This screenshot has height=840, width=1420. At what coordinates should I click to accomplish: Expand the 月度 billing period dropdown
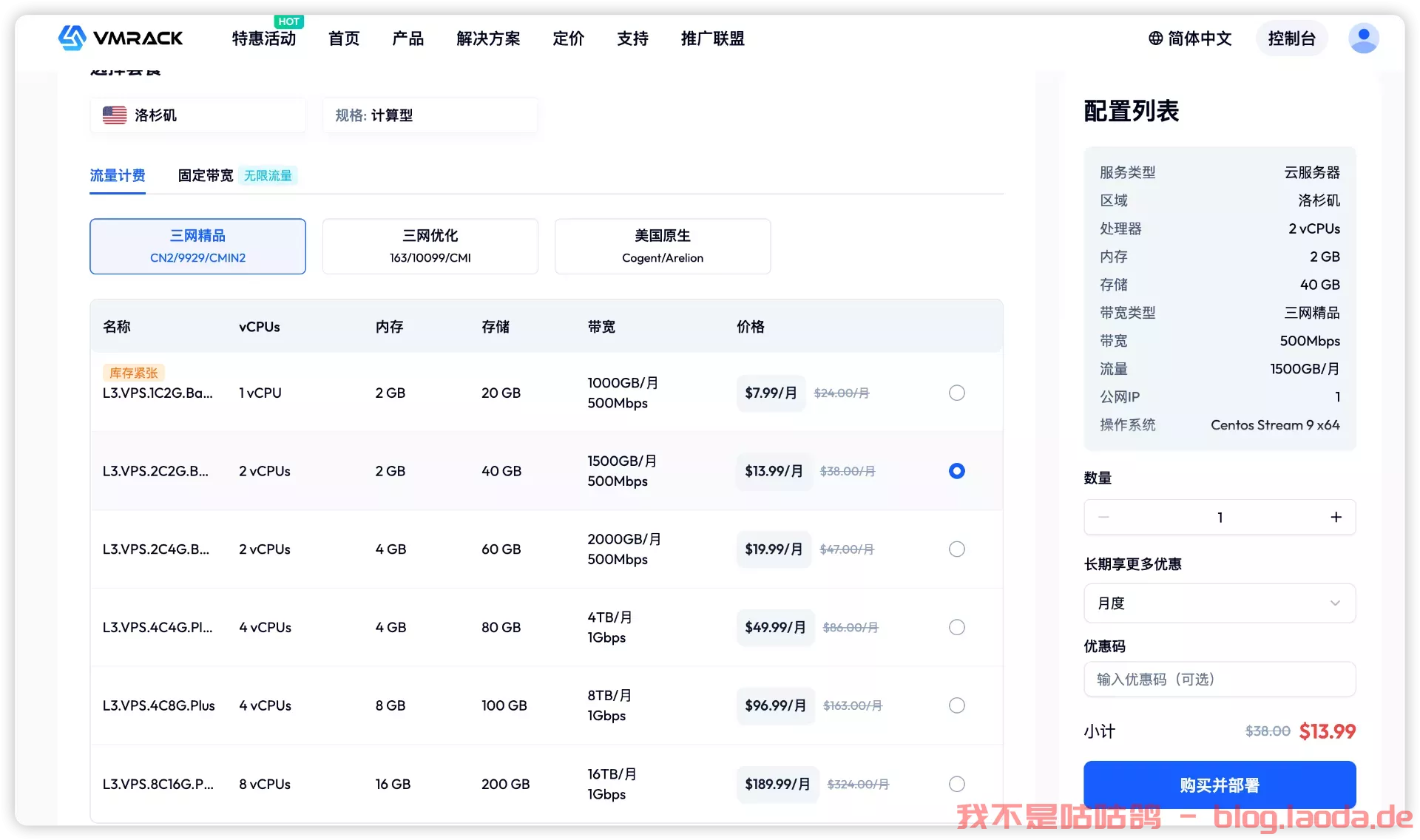point(1219,603)
